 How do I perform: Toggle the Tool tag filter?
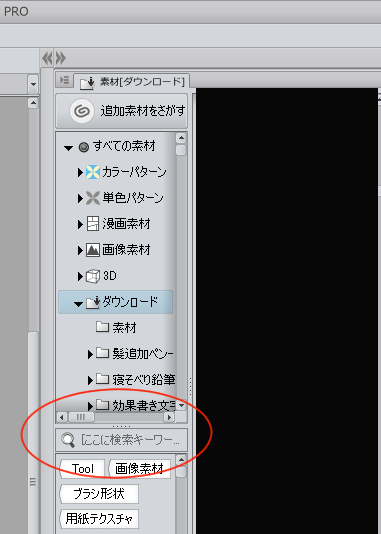(82, 469)
